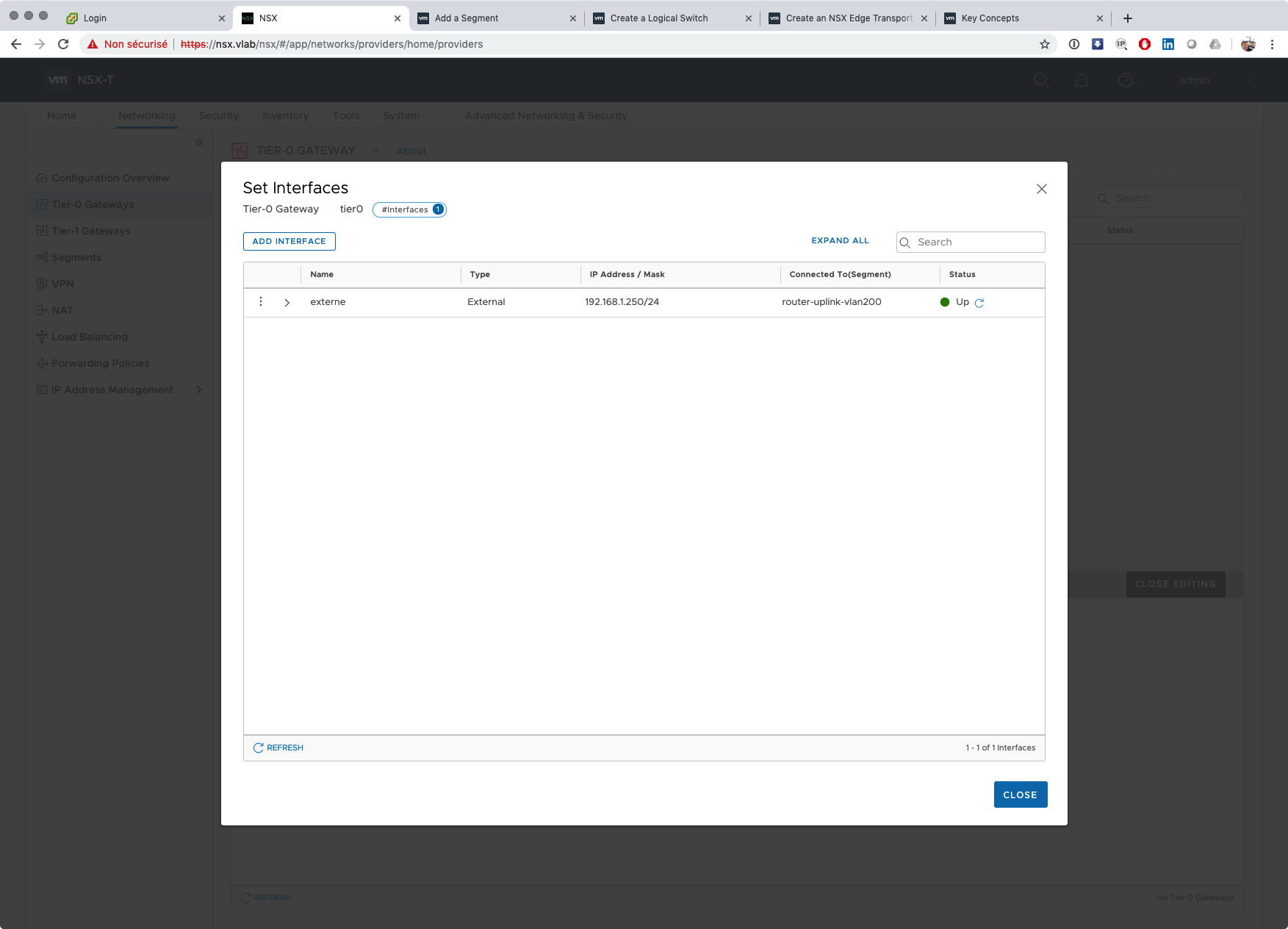Switch to the Add a Segment tab
1288x929 pixels.
(x=467, y=18)
